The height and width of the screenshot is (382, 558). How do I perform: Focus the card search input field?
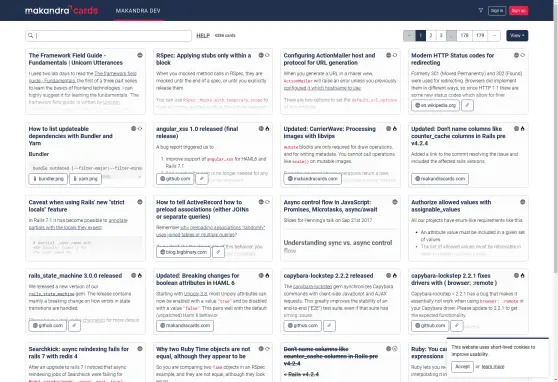click(109, 36)
